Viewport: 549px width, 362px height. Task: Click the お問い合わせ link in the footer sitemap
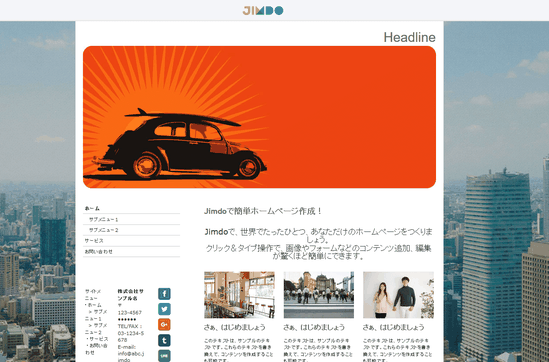(96, 349)
